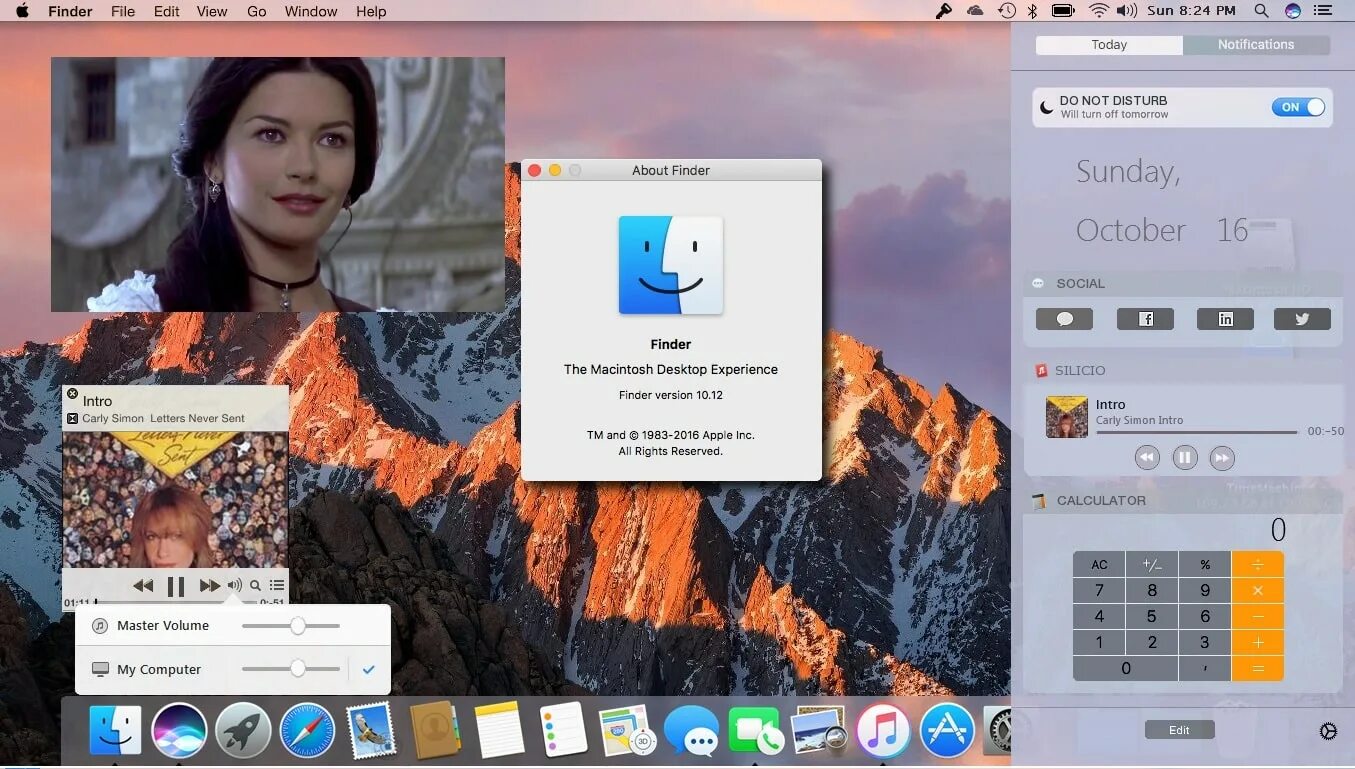The height and width of the screenshot is (769, 1355).
Task: Click Silicio widget track progress bar
Action: (x=1197, y=432)
